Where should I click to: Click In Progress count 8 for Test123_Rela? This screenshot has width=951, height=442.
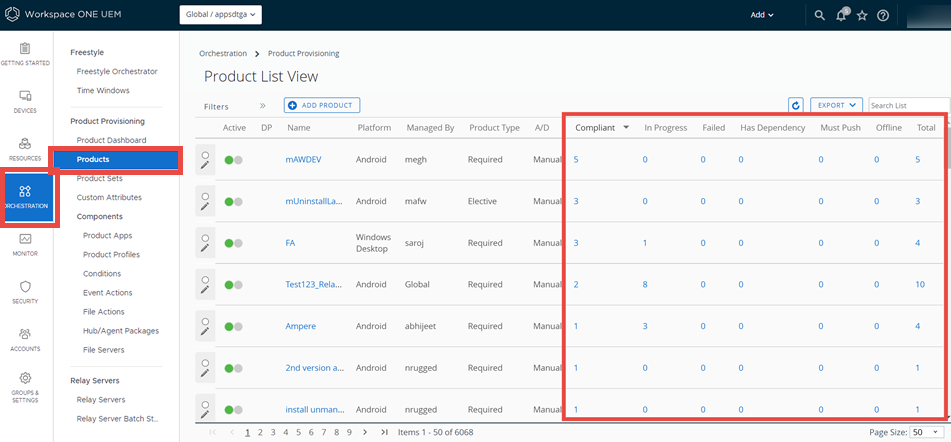[x=645, y=284]
